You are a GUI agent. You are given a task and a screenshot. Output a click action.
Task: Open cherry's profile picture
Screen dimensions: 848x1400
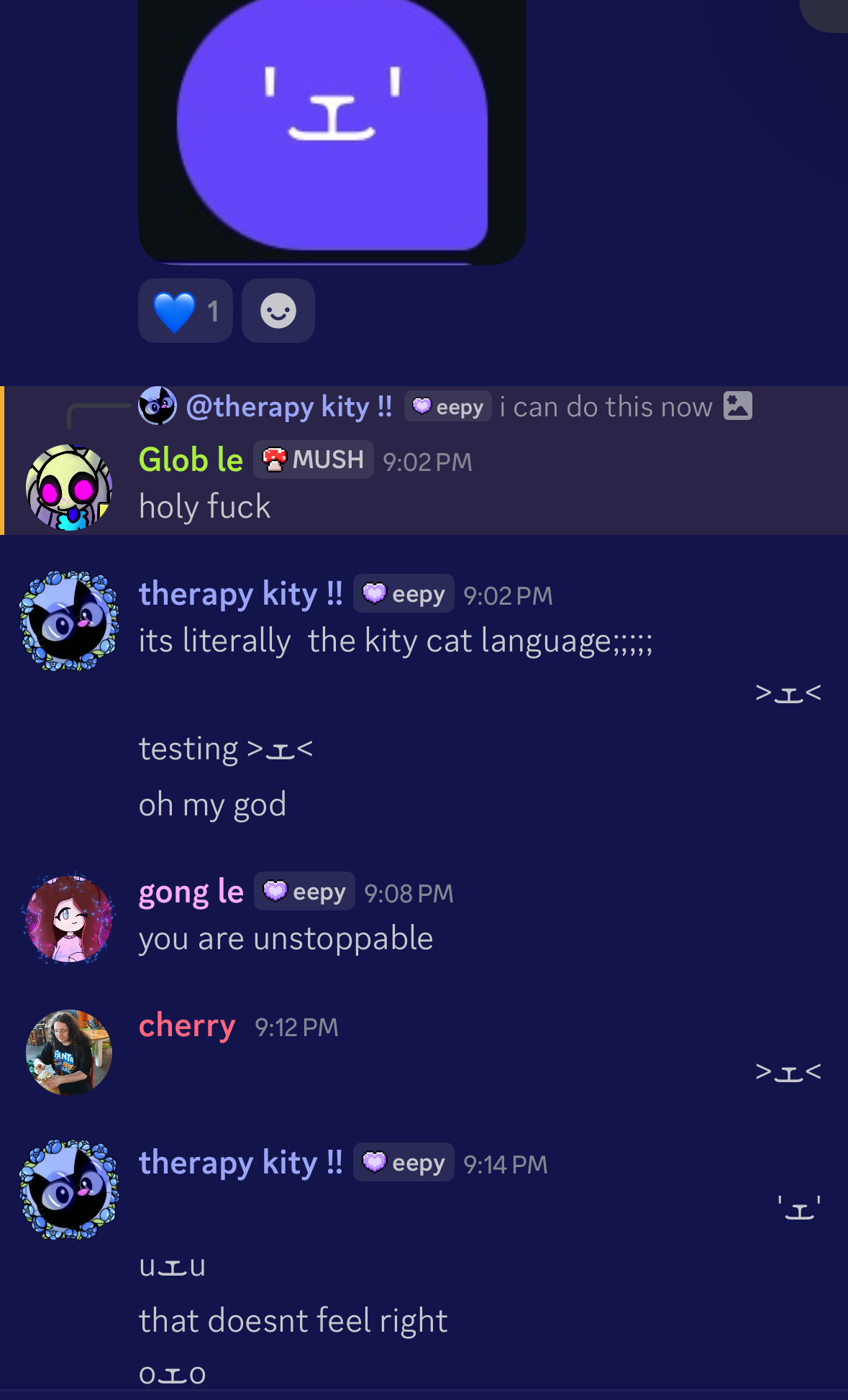point(69,1053)
